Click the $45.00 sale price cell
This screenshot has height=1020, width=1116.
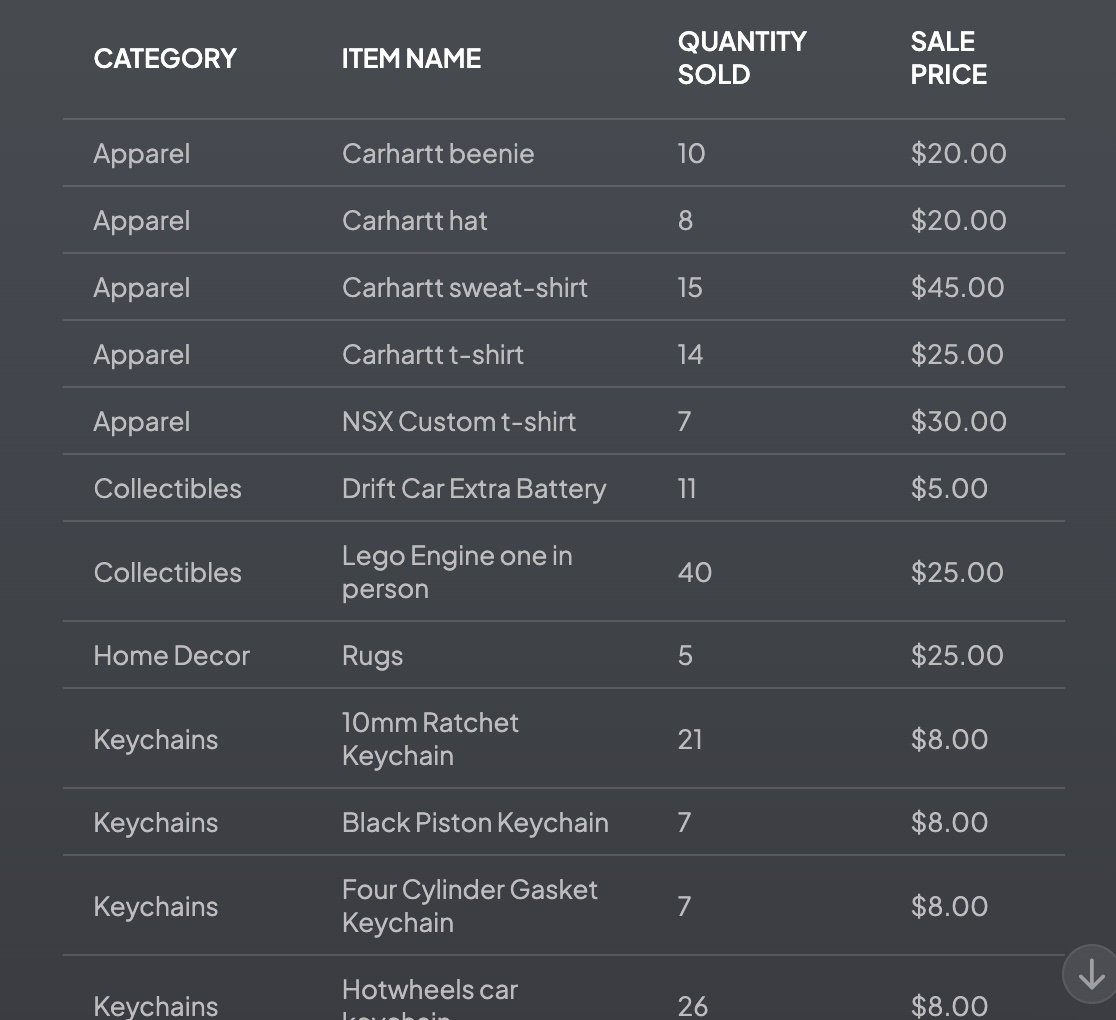tap(957, 288)
